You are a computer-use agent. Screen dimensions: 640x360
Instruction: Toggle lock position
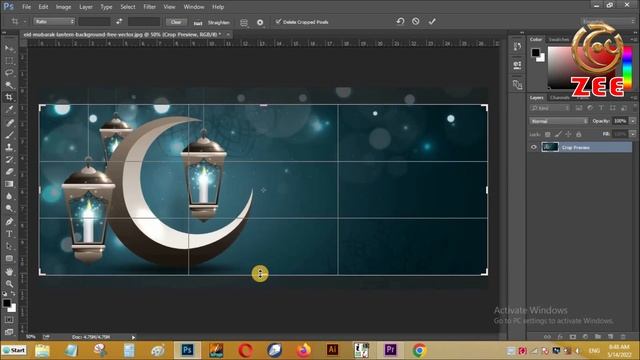tap(568, 134)
